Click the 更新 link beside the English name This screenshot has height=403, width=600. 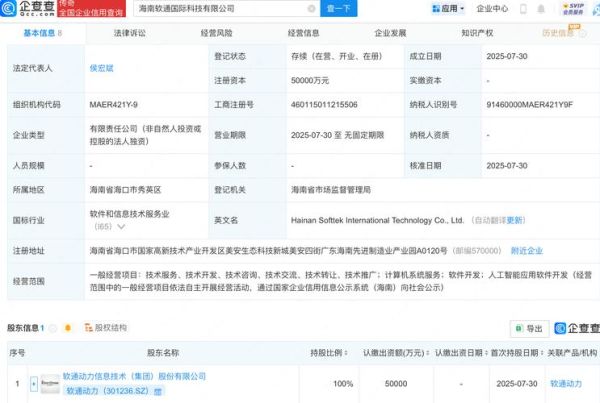tap(515, 220)
